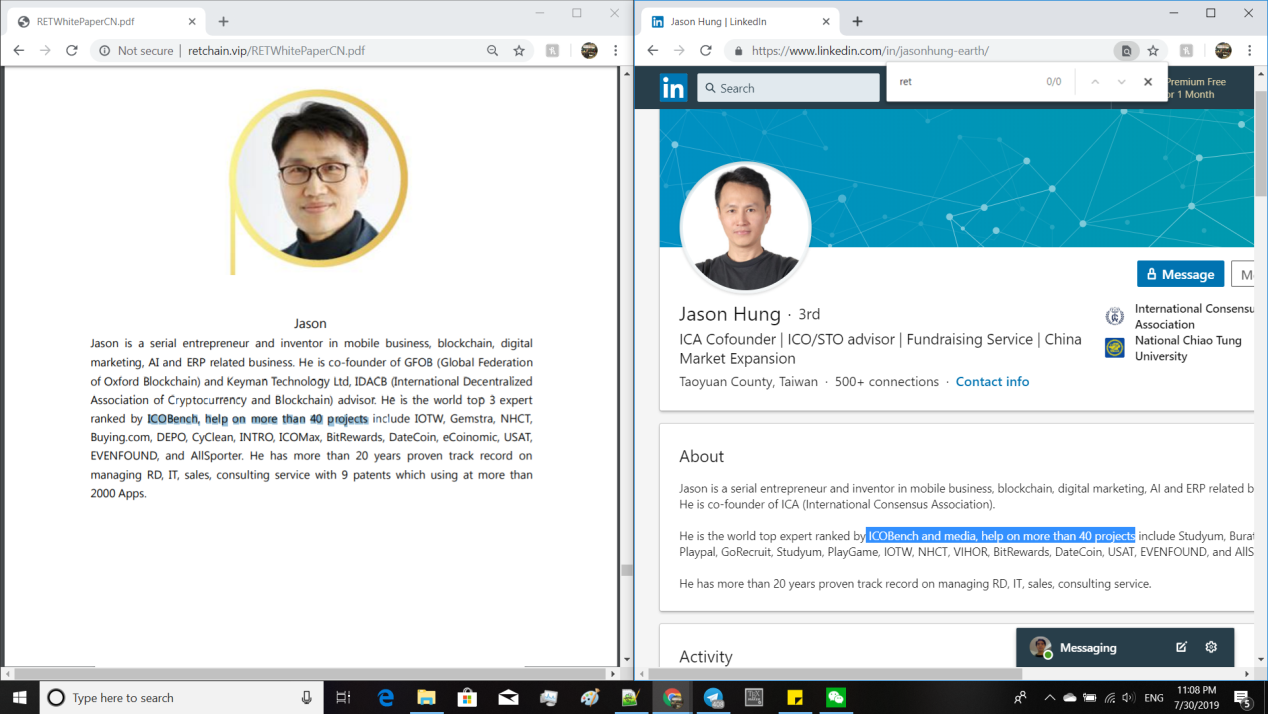This screenshot has width=1268, height=714.
Task: Compose a new LinkedIn message
Action: click(1181, 647)
